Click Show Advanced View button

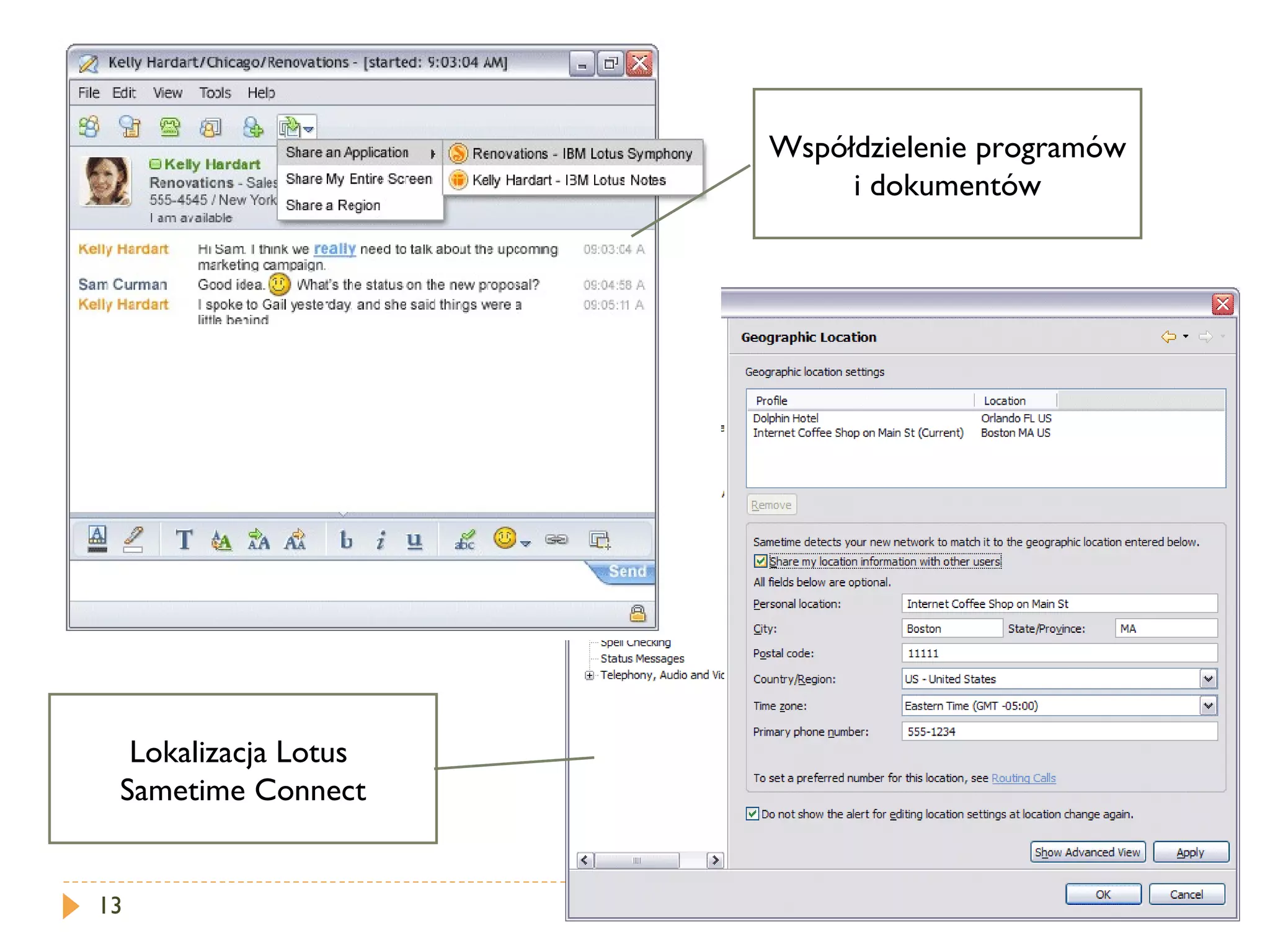click(x=1087, y=852)
